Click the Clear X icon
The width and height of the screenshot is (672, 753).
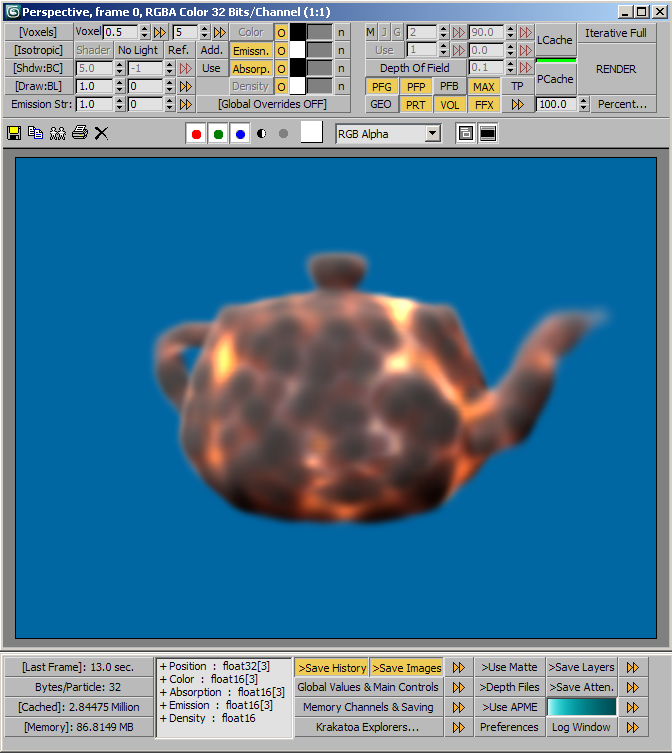(x=101, y=133)
